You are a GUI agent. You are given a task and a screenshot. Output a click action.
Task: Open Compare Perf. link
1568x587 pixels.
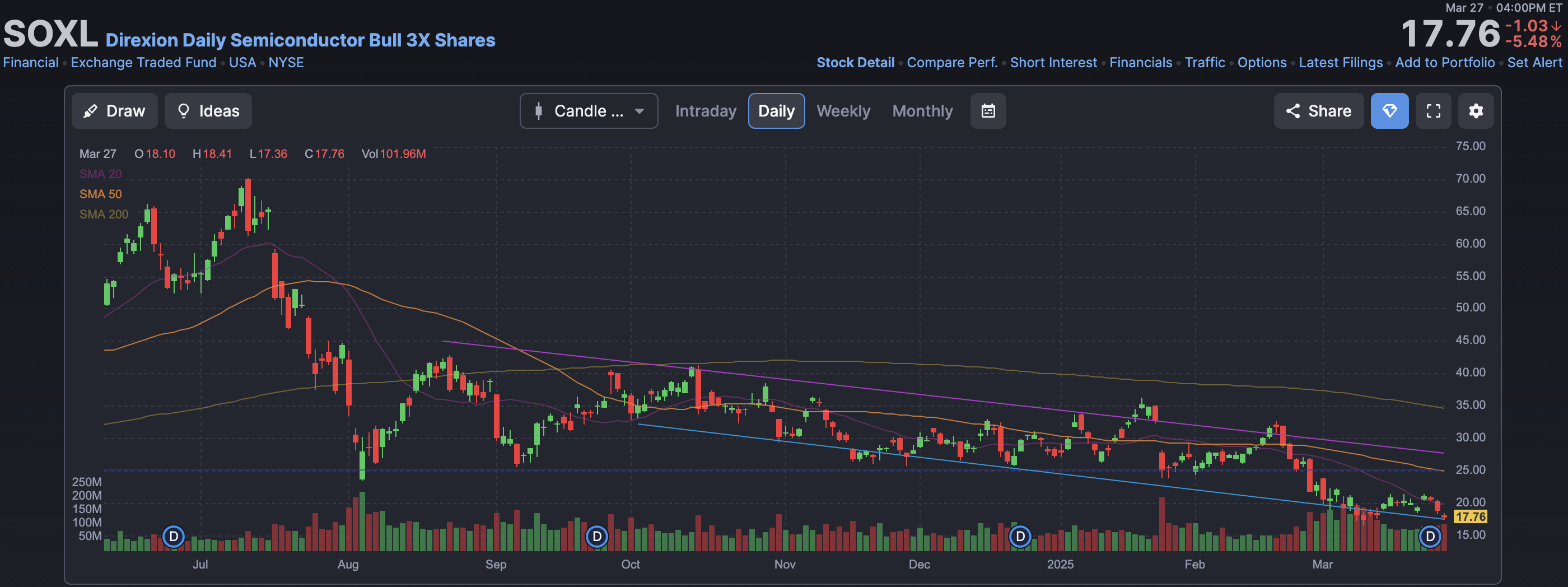952,63
